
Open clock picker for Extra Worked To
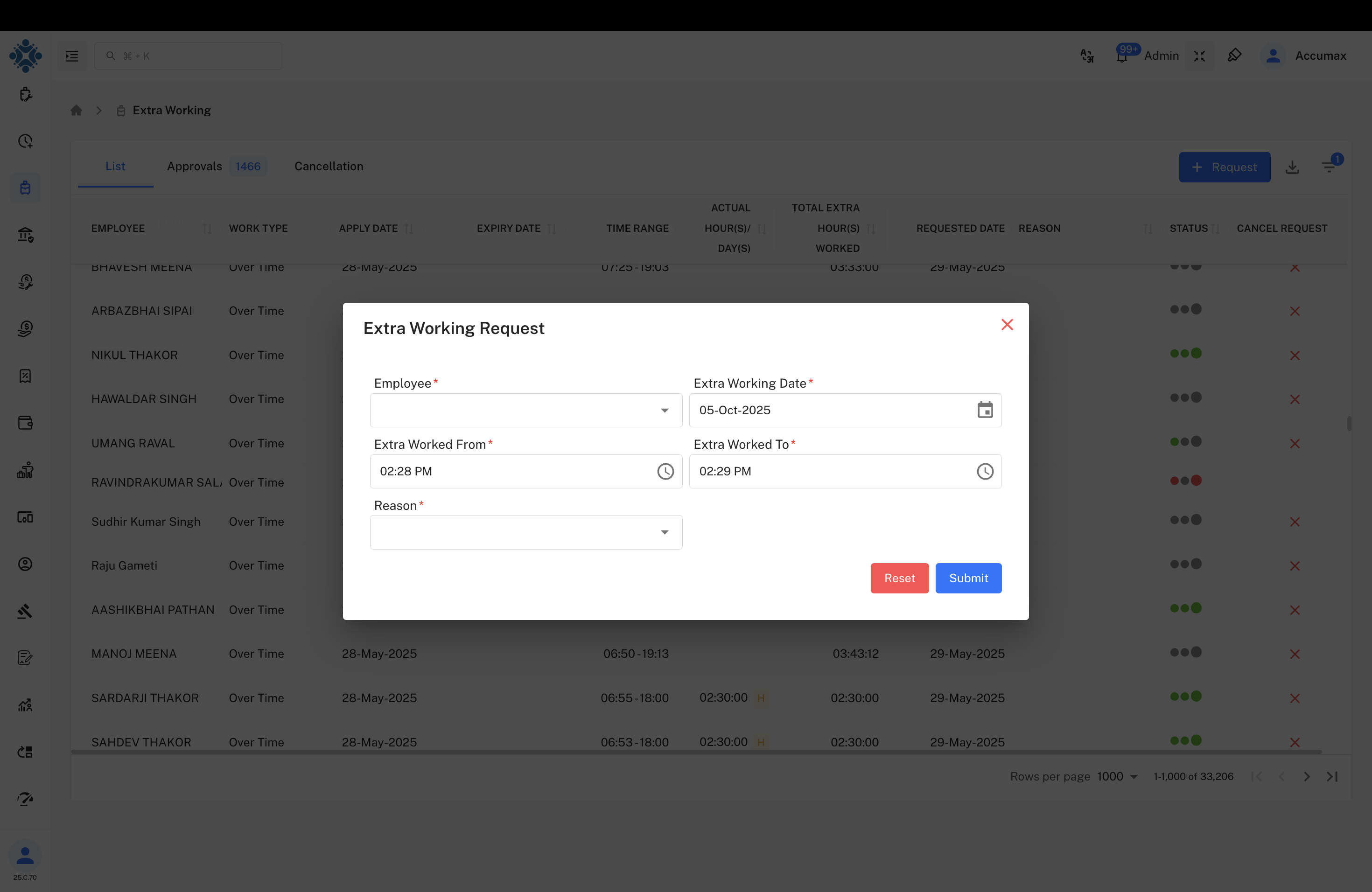[985, 471]
